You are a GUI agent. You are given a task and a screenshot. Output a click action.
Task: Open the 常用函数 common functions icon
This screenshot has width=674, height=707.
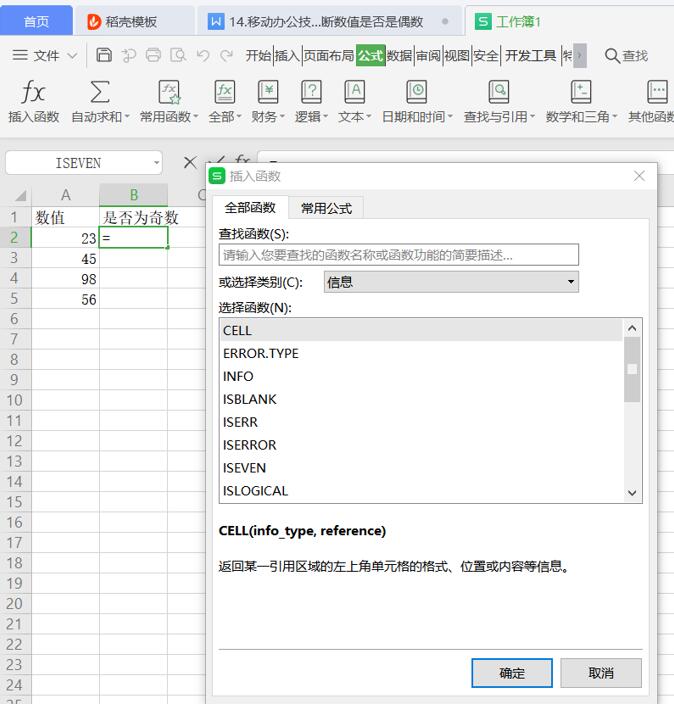pos(169,92)
